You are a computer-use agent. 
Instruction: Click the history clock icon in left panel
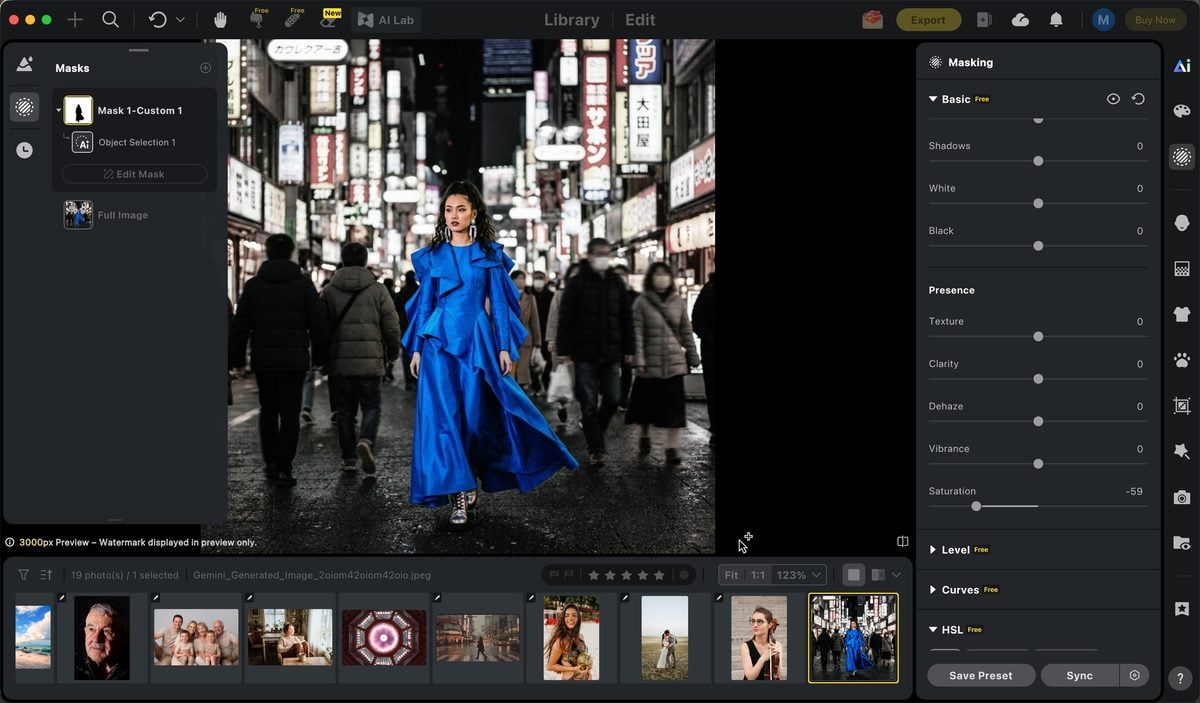25,150
